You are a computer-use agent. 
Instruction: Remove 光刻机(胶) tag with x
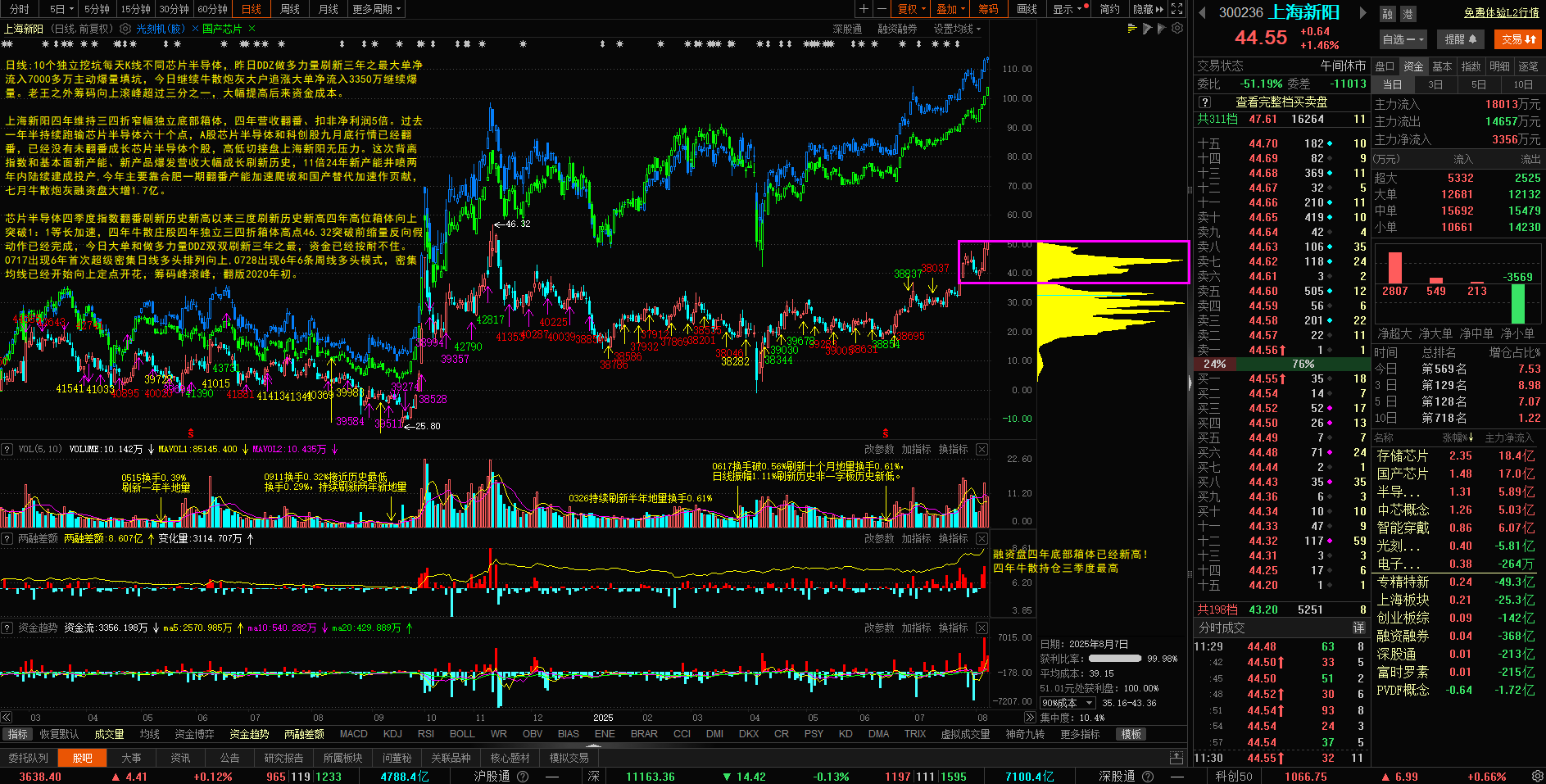pyautogui.click(x=195, y=29)
